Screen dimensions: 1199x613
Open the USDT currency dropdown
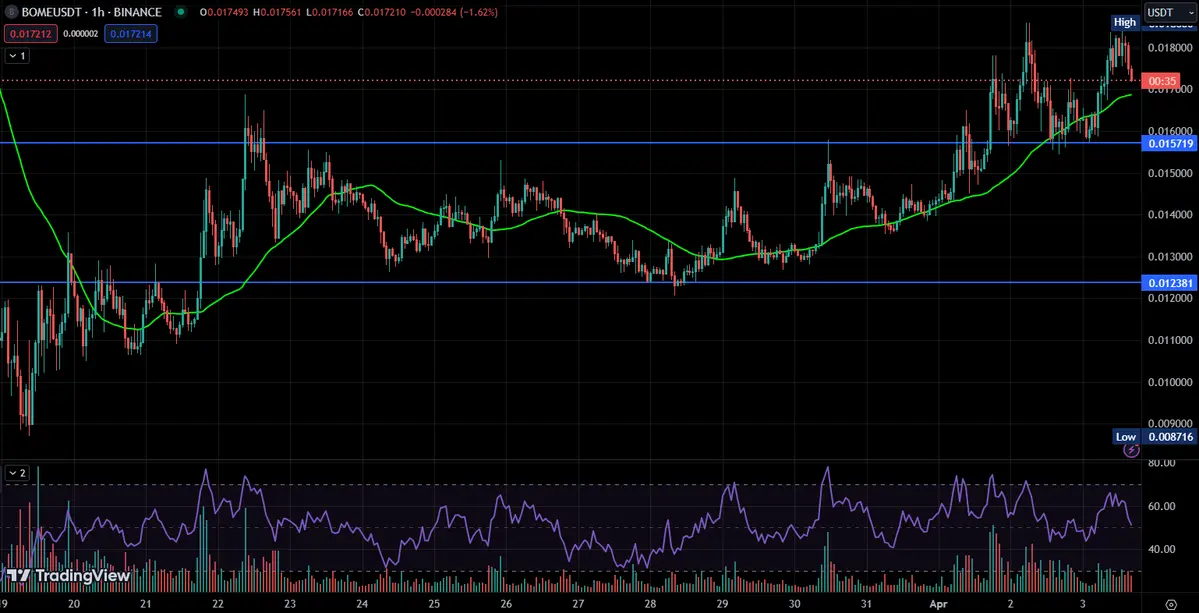click(1169, 12)
